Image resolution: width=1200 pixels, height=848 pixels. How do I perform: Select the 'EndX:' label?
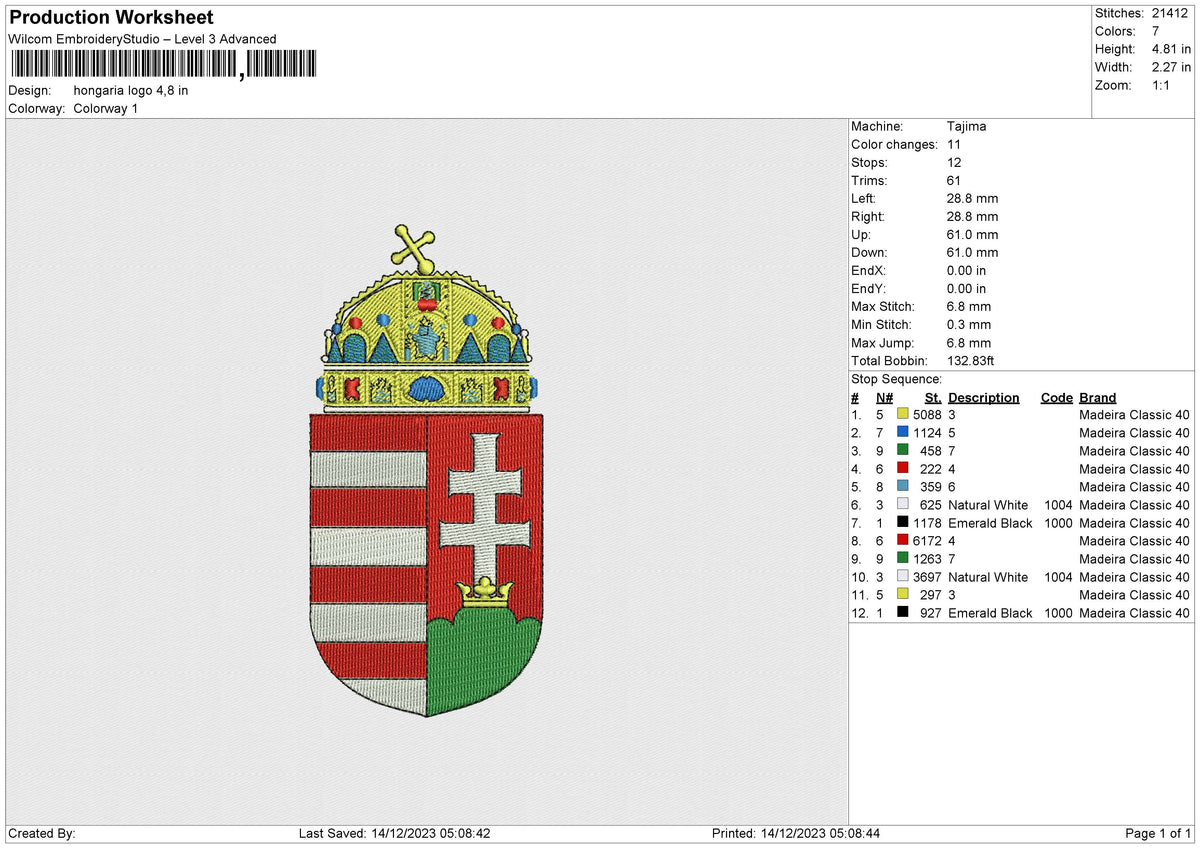click(869, 270)
